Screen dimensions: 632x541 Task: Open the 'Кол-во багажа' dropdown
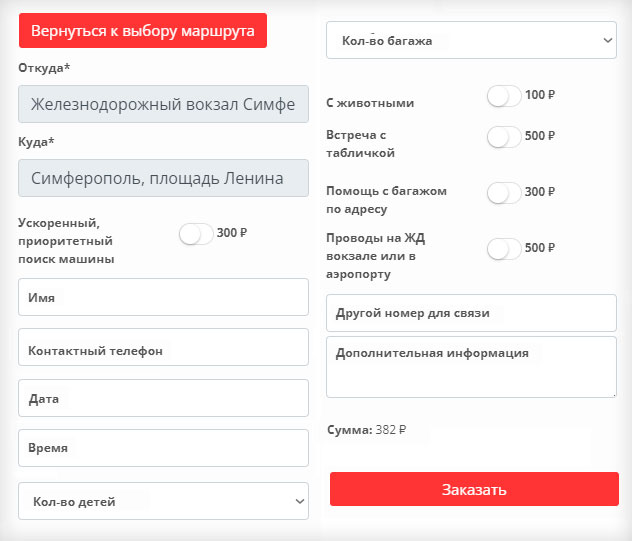471,40
